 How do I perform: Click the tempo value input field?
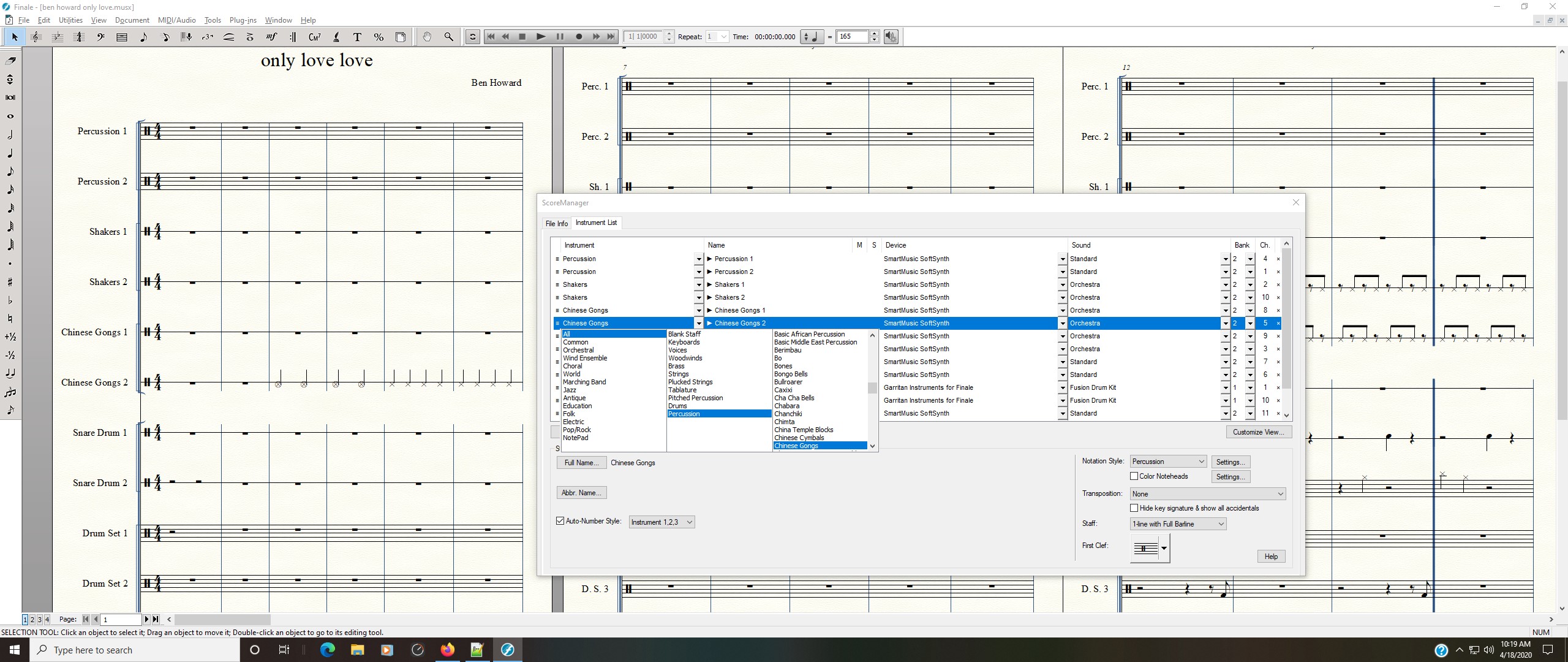pos(852,37)
